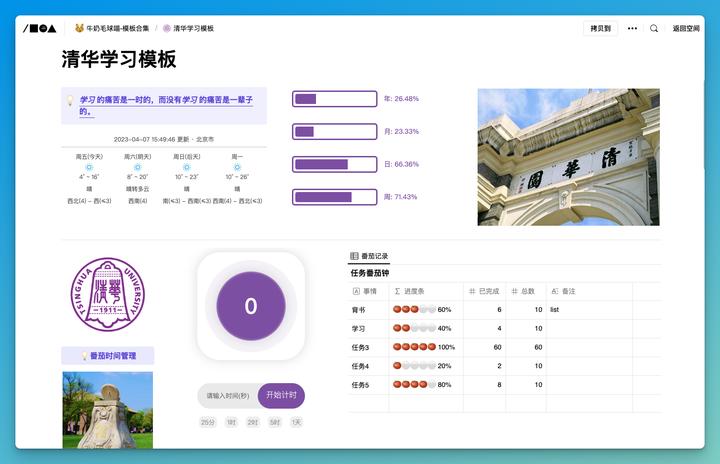Click the 拷贝到 button

(600, 28)
